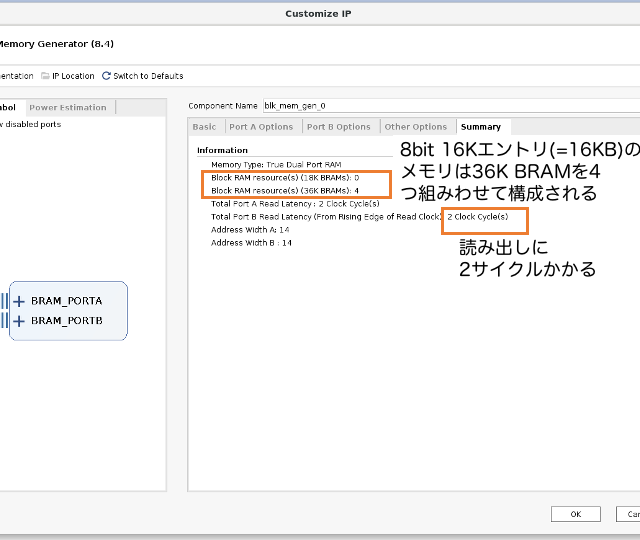The width and height of the screenshot is (640, 540).
Task: Expand the BRAM_PORTA plus icon
Action: point(19,301)
